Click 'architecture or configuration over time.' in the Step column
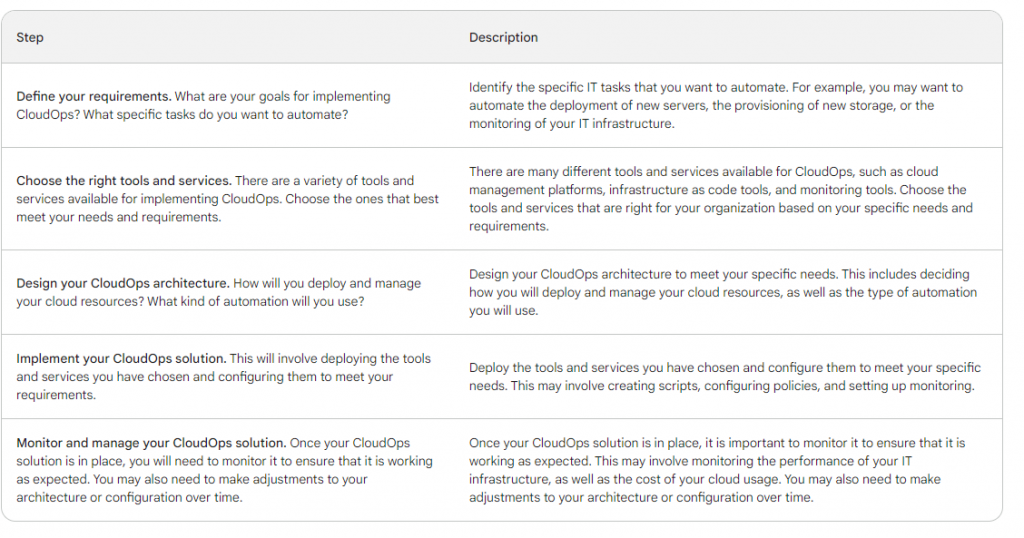Screen dimensions: 1024x538 tap(128, 498)
